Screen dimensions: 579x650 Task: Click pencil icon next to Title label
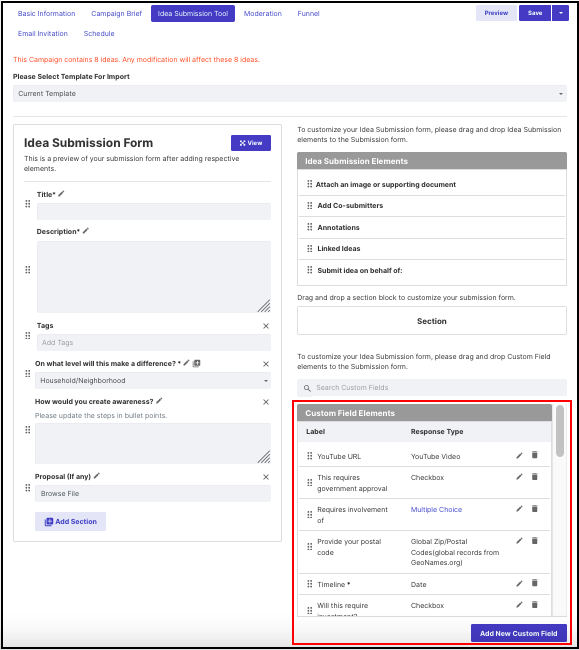click(x=61, y=194)
